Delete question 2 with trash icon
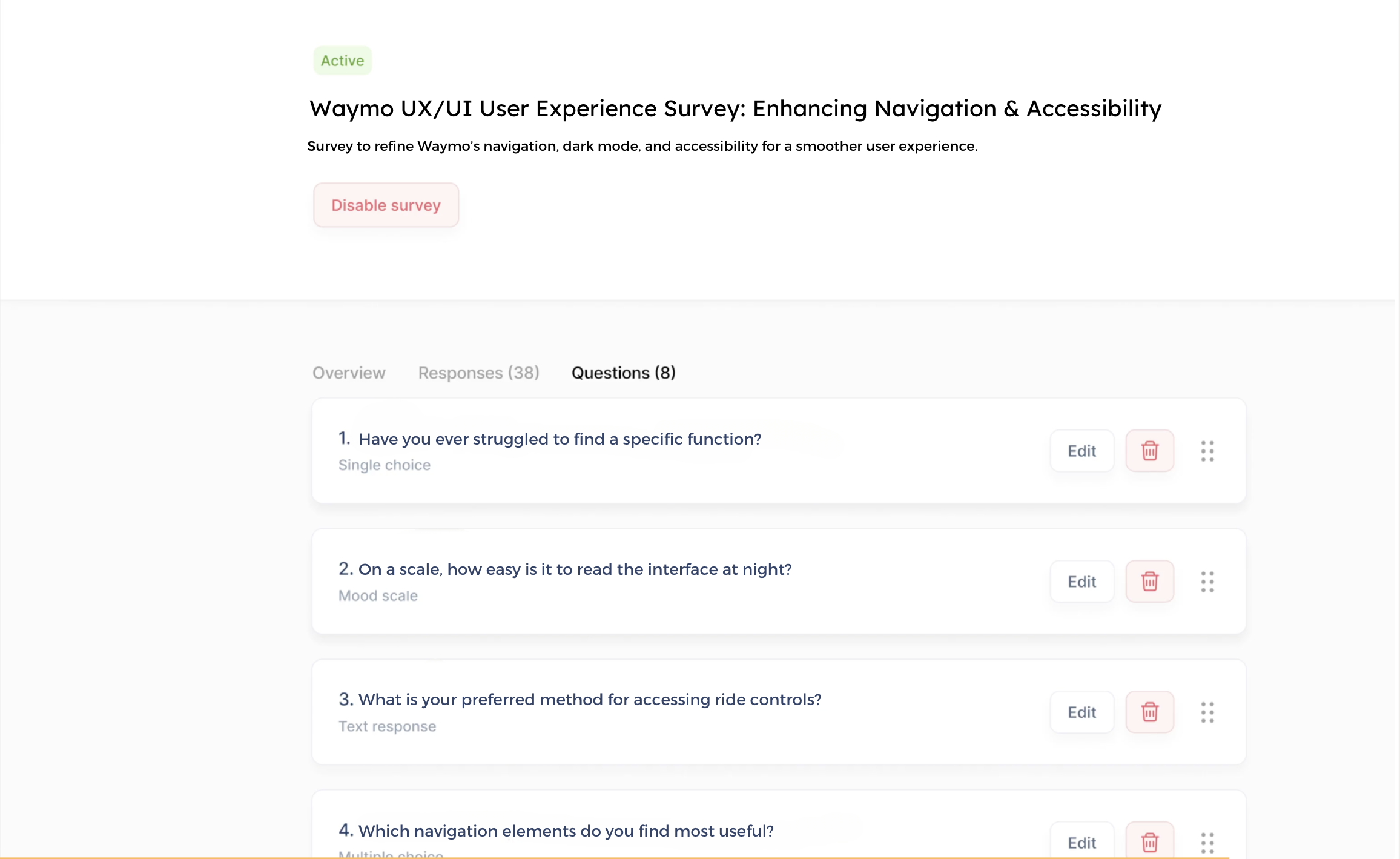The image size is (1400, 859). (x=1149, y=582)
